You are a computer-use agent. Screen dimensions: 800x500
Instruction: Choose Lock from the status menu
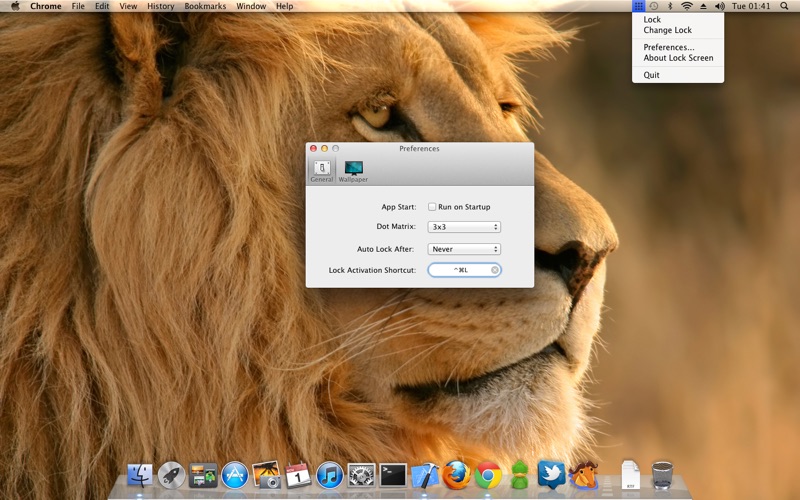tap(652, 20)
